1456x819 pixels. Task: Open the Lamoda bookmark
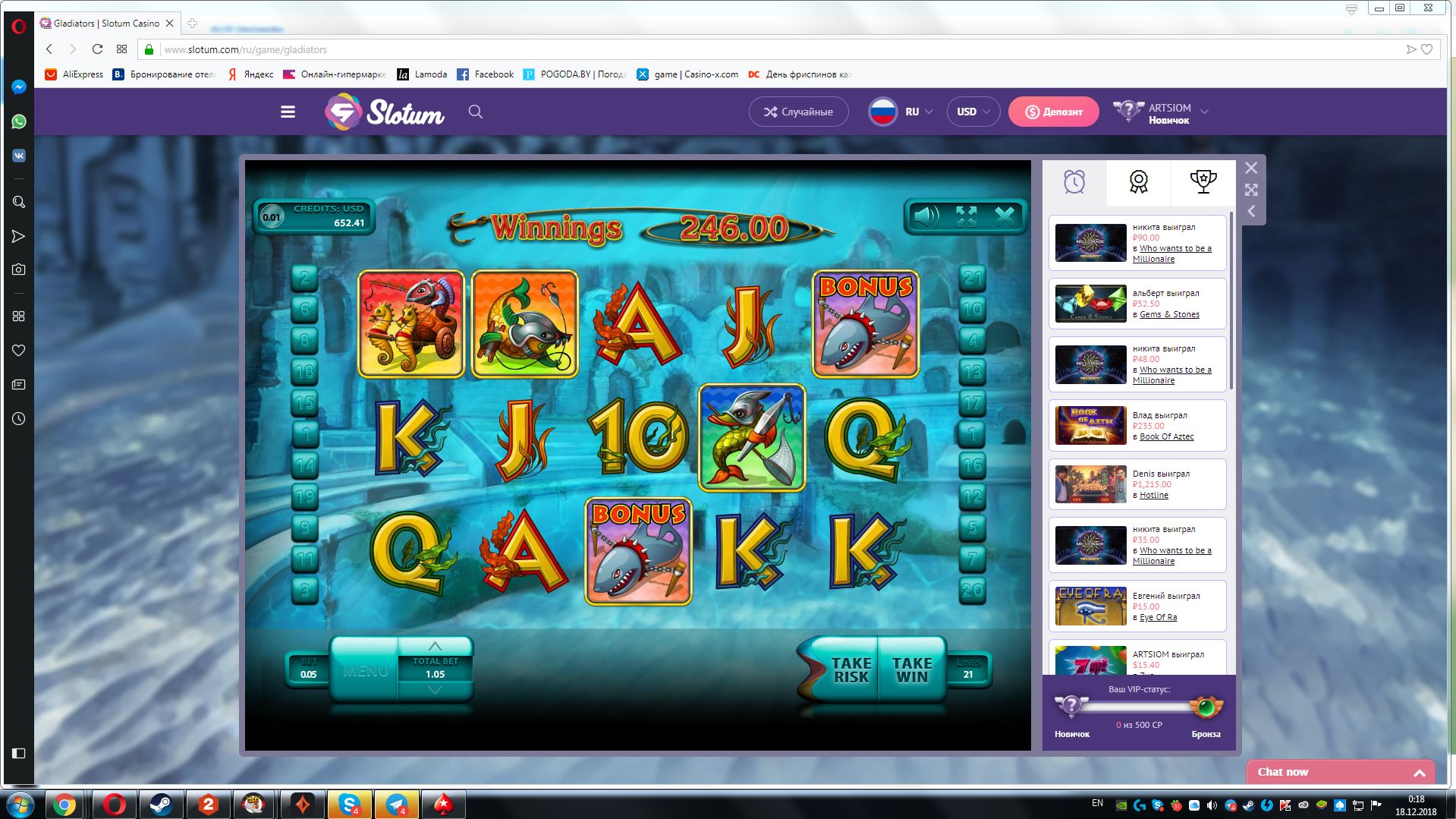click(423, 74)
